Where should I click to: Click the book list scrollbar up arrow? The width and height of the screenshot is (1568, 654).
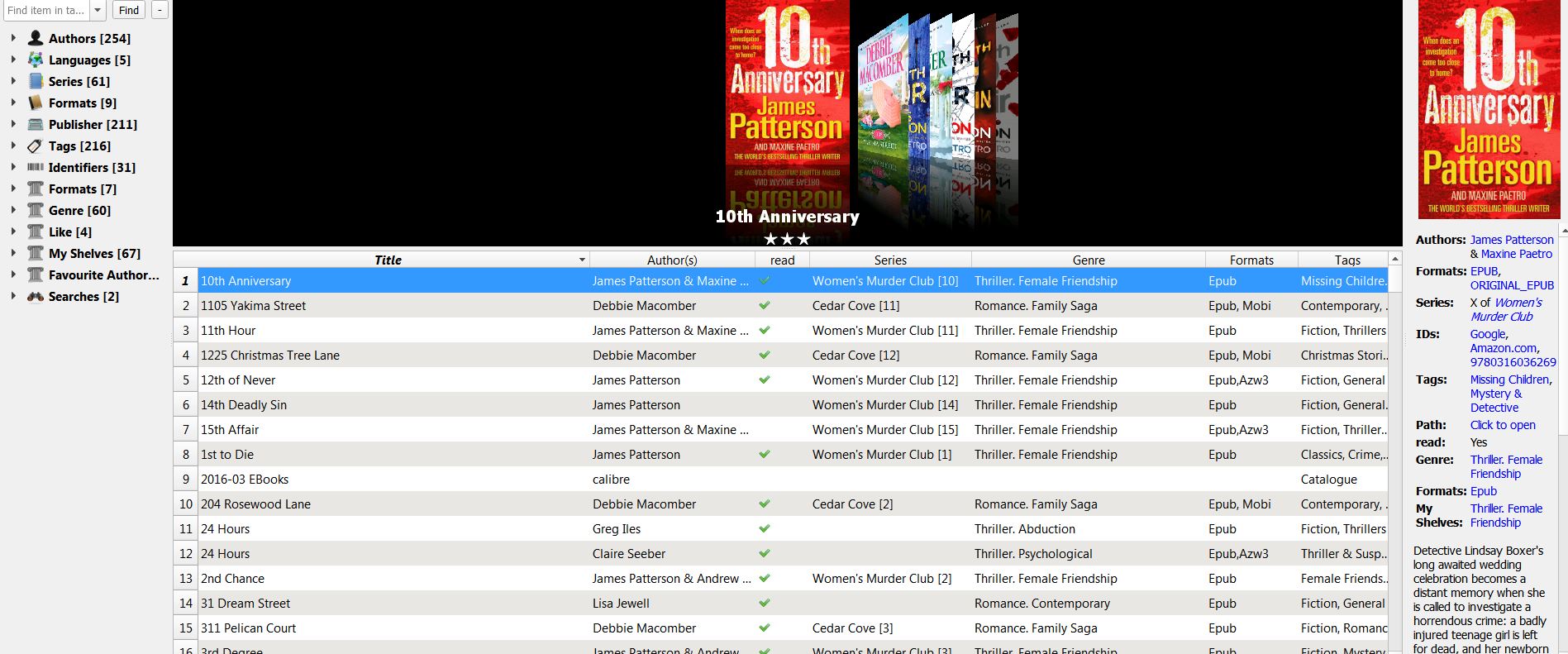[1396, 259]
